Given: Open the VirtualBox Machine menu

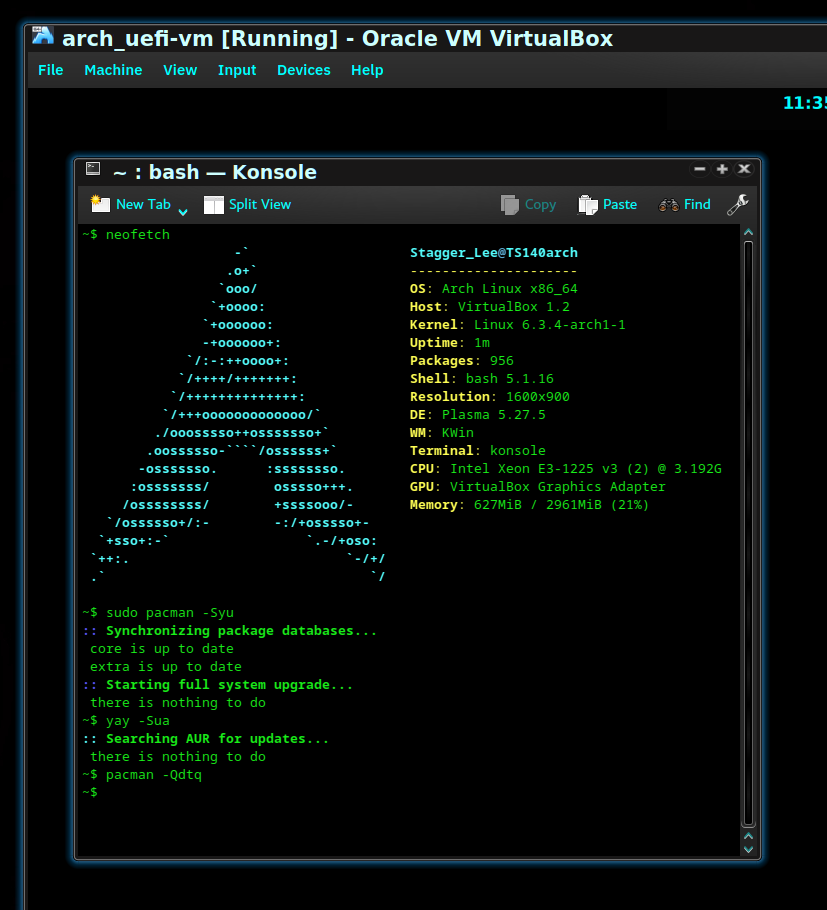Looking at the screenshot, I should tap(113, 70).
